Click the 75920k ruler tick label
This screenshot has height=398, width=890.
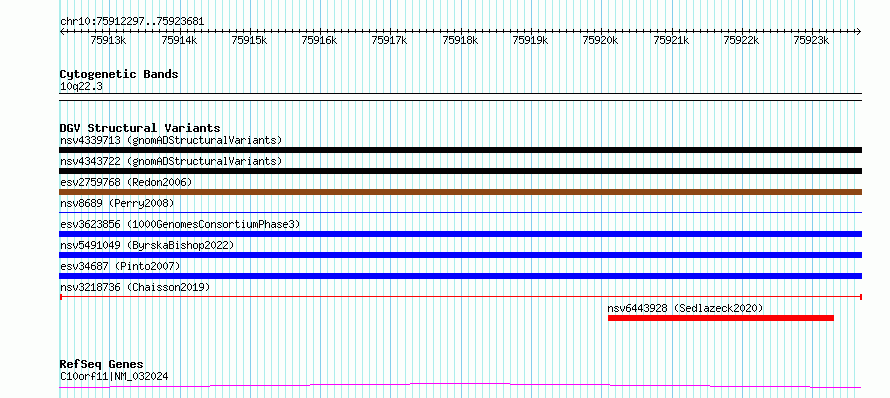tap(601, 40)
